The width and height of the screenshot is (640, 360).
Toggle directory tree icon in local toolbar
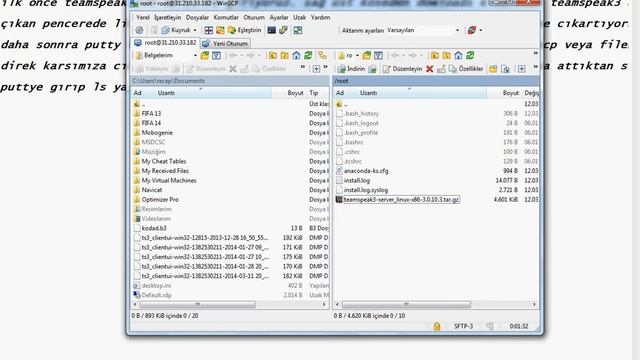[322, 56]
